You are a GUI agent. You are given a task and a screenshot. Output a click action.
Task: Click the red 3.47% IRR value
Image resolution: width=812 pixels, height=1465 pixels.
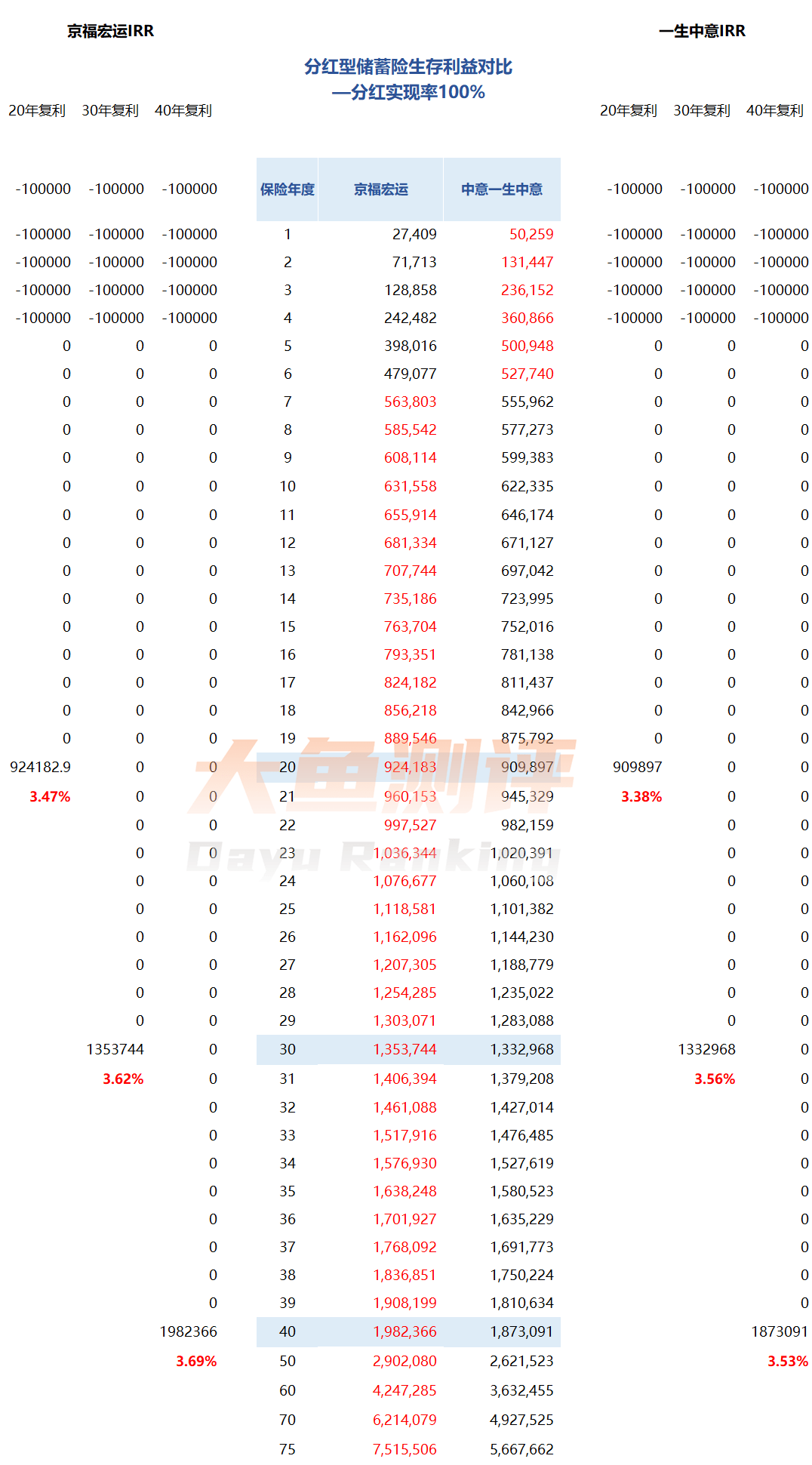point(50,796)
